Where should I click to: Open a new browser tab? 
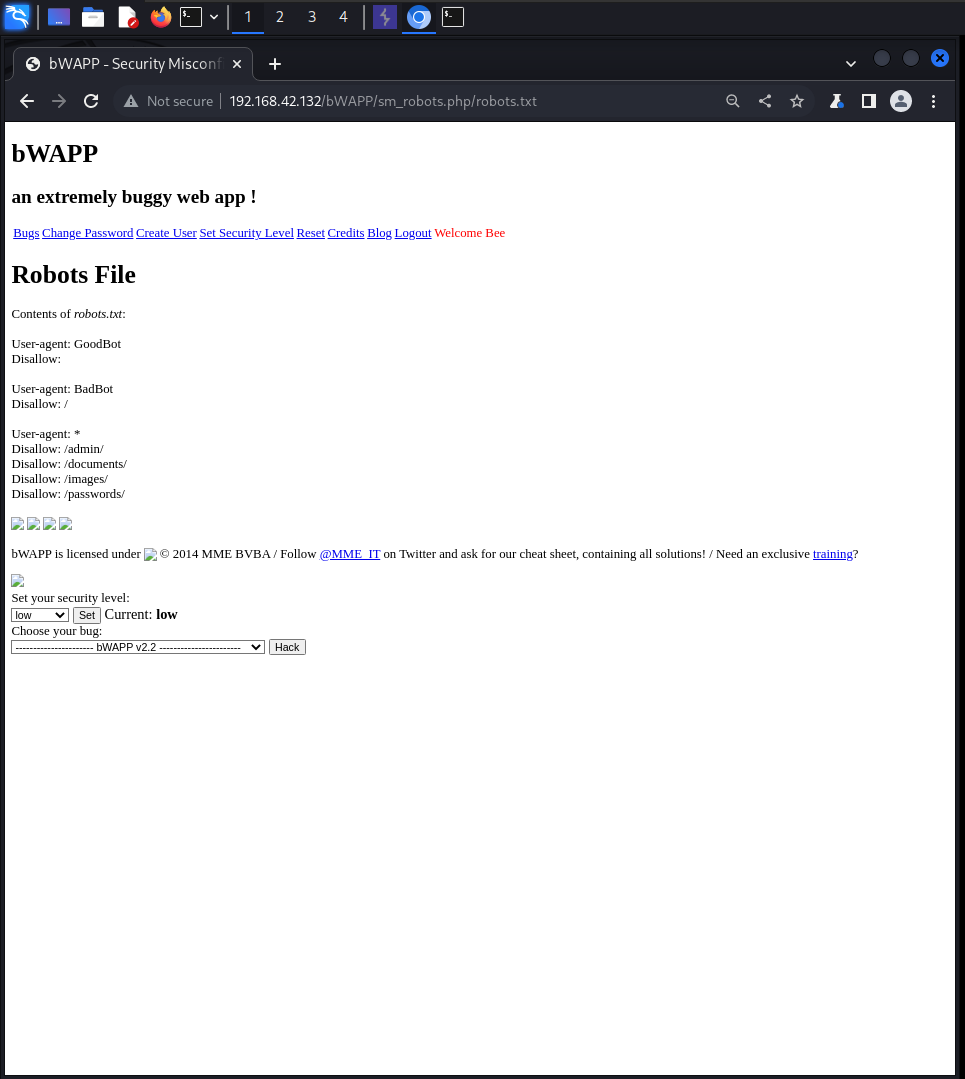[x=275, y=64]
